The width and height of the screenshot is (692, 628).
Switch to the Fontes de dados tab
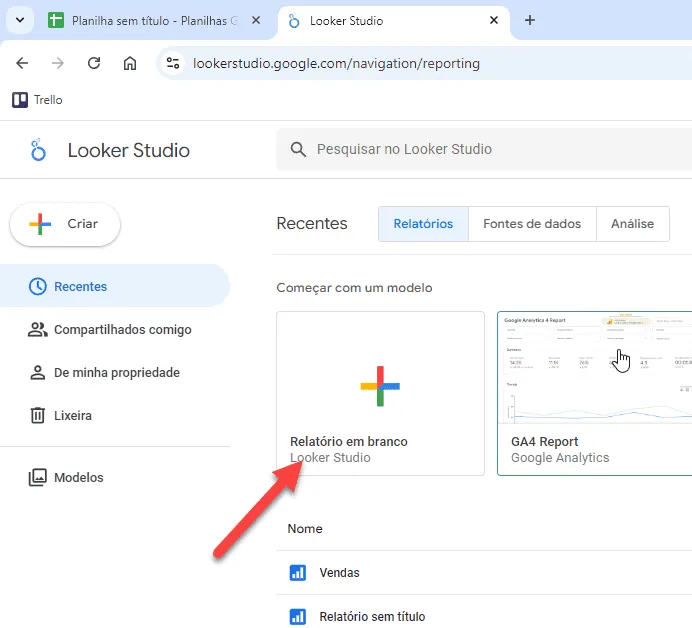click(532, 224)
